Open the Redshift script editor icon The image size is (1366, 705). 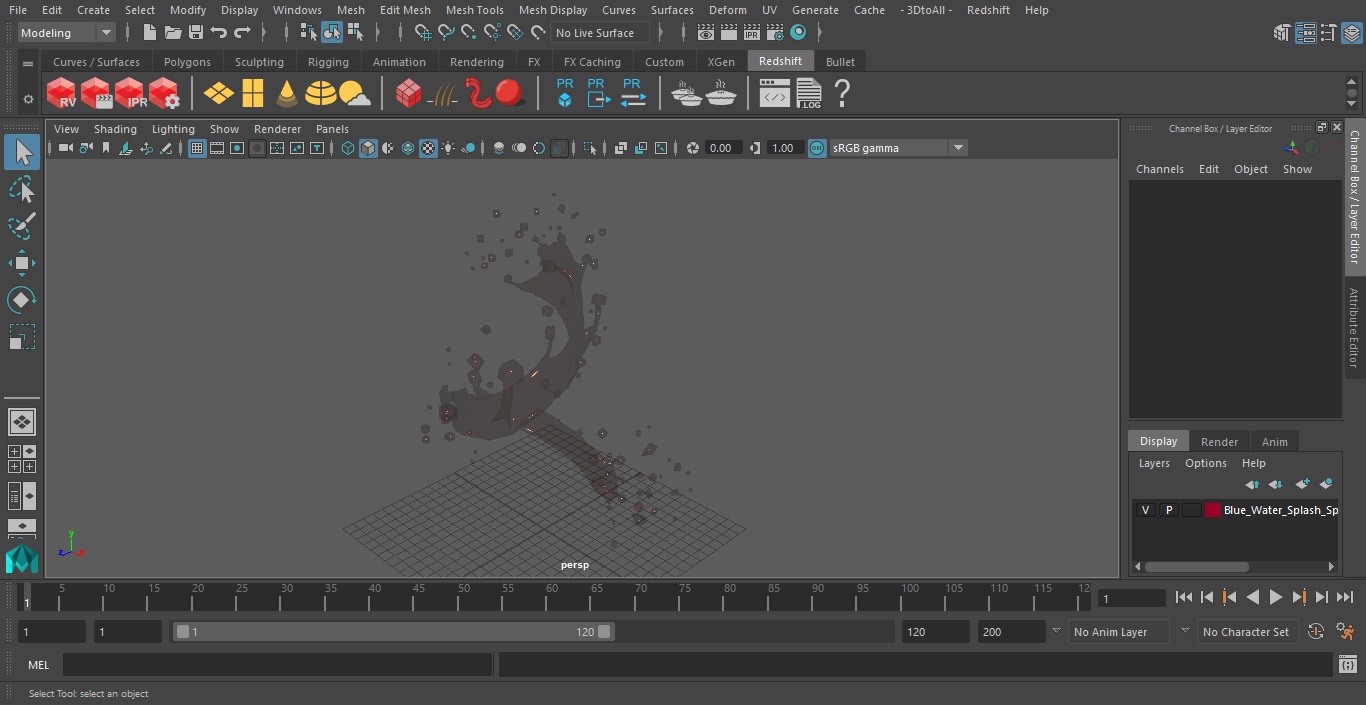(775, 94)
